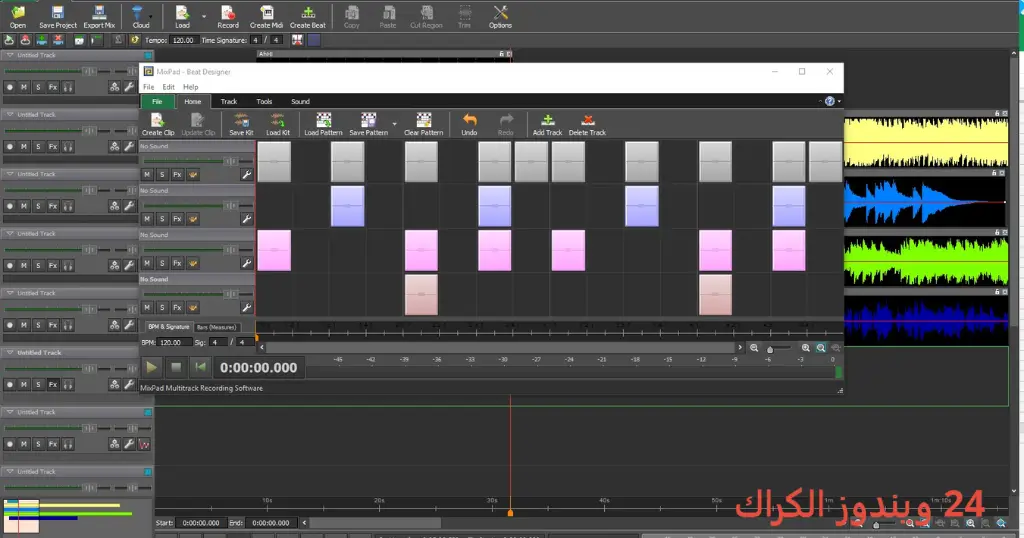Click Save Project in the main toolbar

point(57,17)
